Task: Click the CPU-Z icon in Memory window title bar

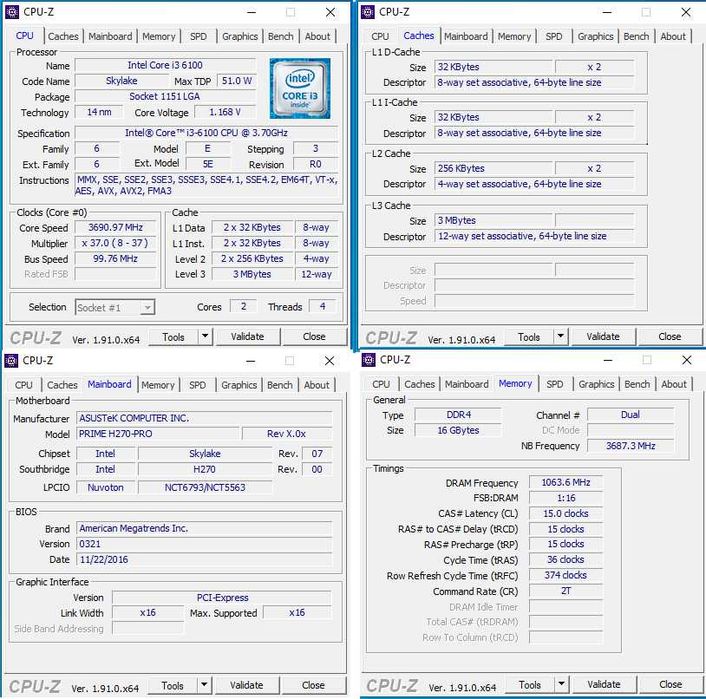Action: tap(368, 359)
